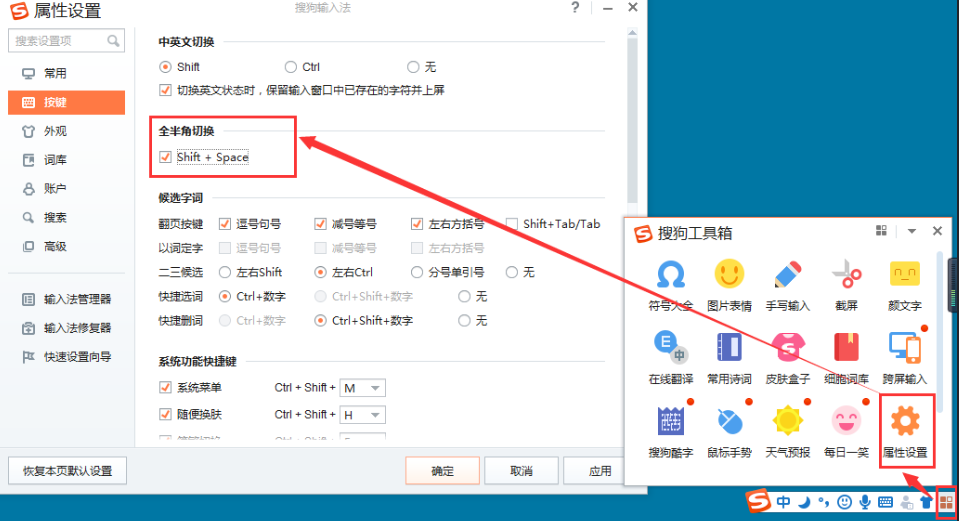Select Ctrl+数字 for 快捷选词
Screen dimensions: 959x521
click(225, 297)
